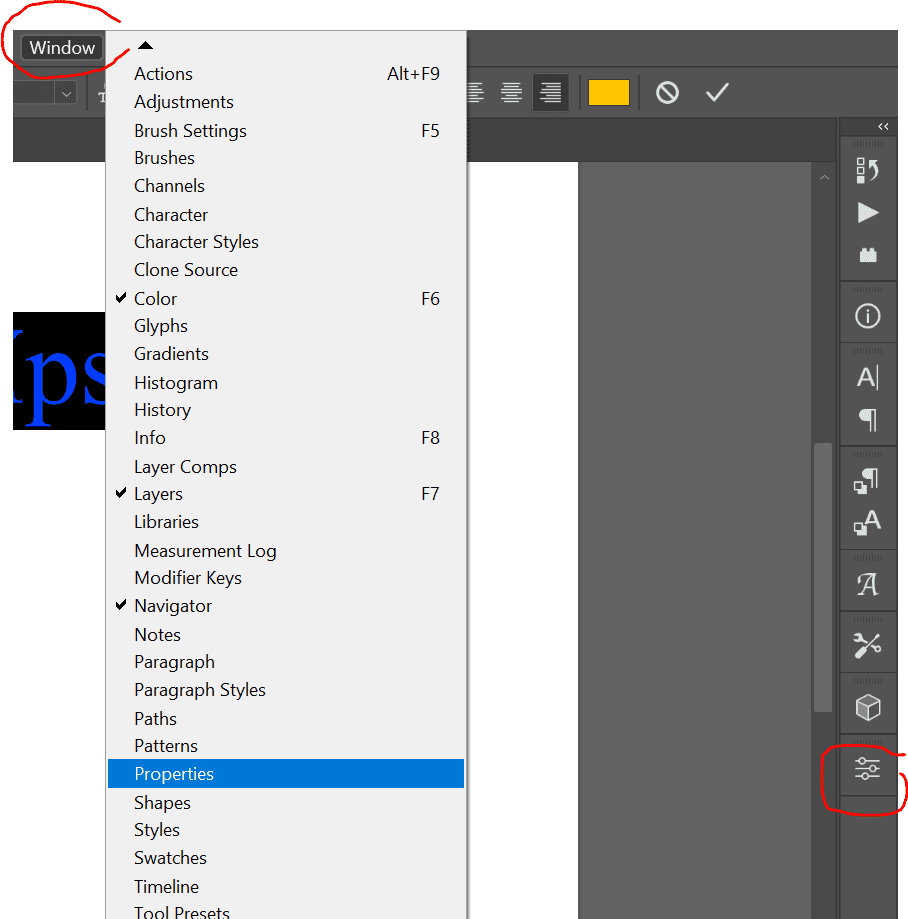Open Histogram from the menu

[x=286, y=382]
